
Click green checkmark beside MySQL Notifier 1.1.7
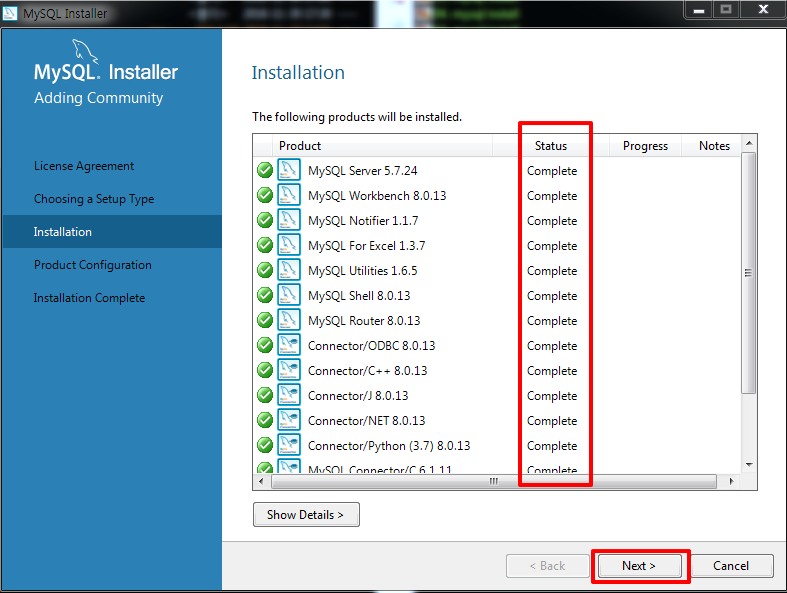265,220
